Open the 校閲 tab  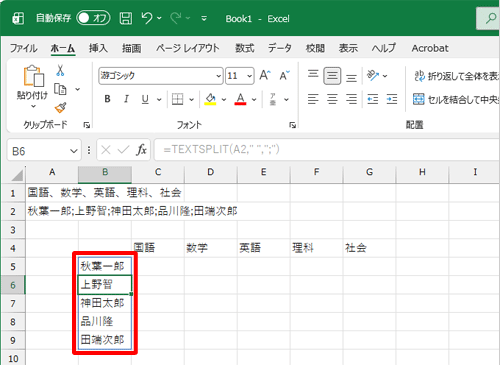pos(315,48)
